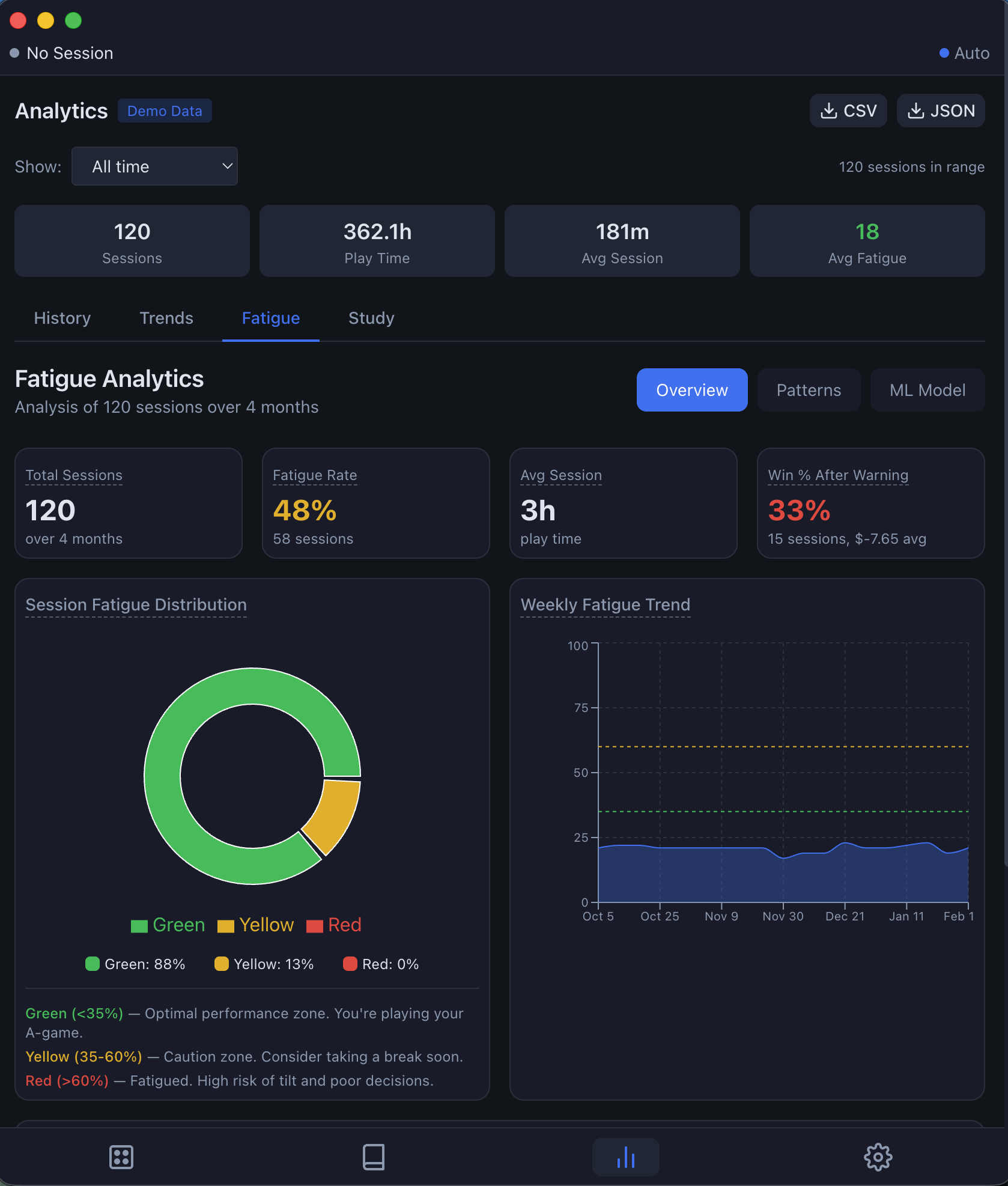Open Settings via the gear icon

(878, 1157)
